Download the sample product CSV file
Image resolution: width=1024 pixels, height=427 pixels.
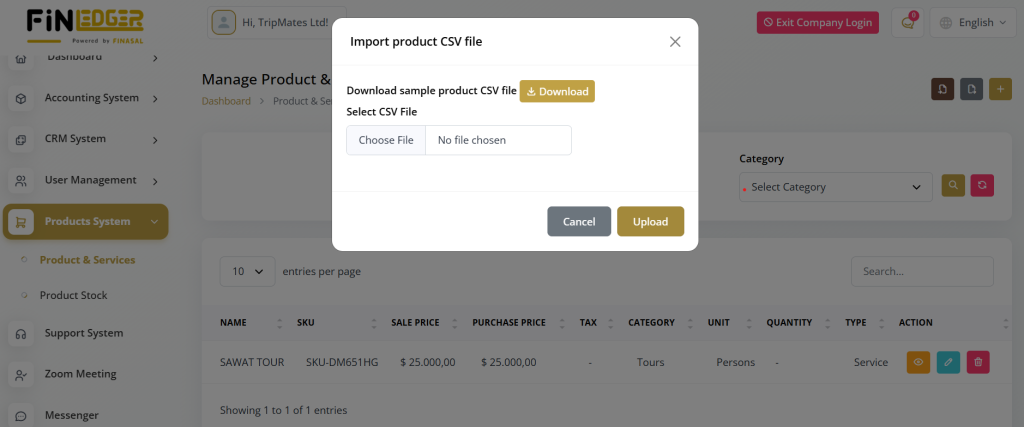click(557, 91)
